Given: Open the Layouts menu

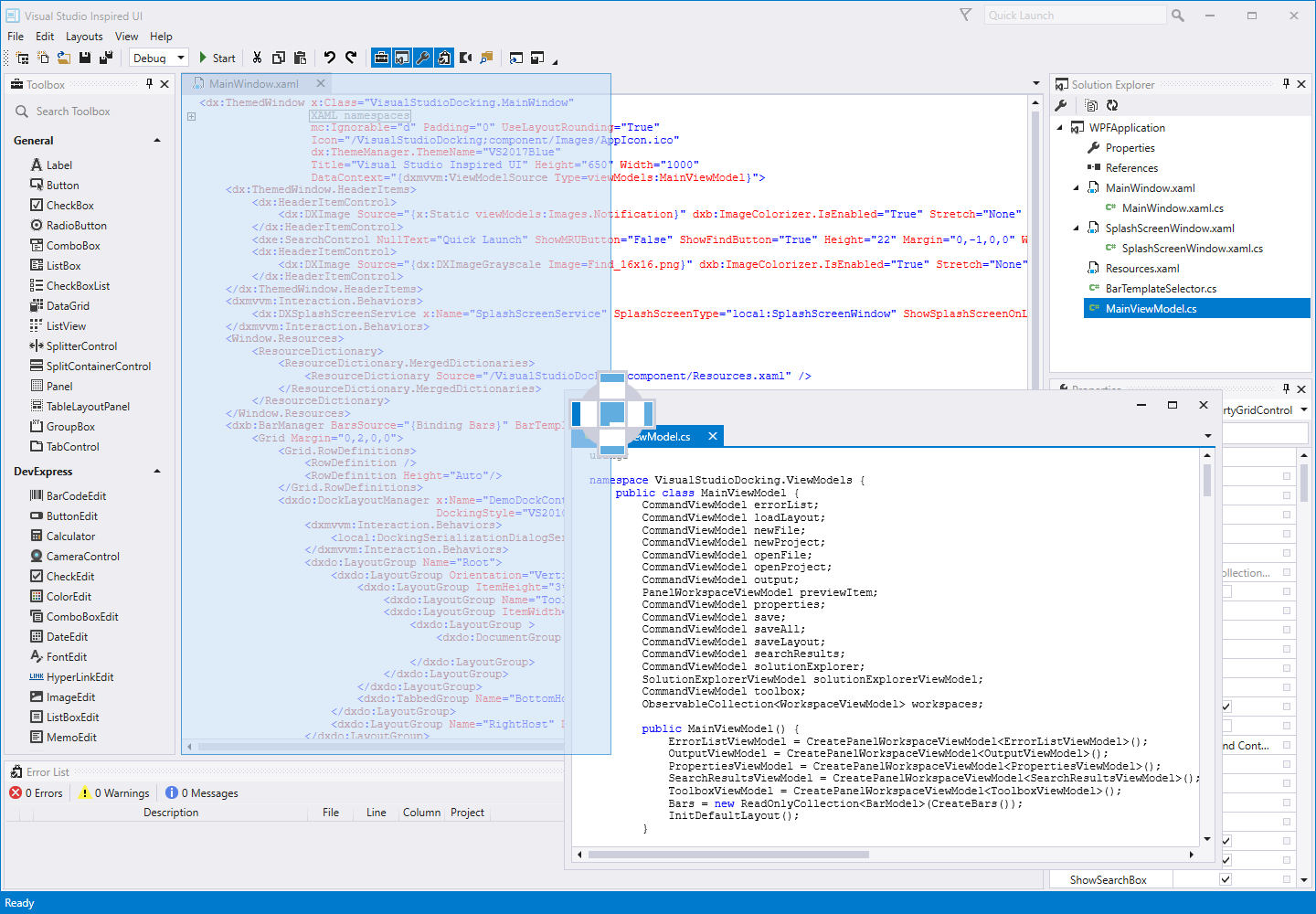Looking at the screenshot, I should tap(84, 37).
